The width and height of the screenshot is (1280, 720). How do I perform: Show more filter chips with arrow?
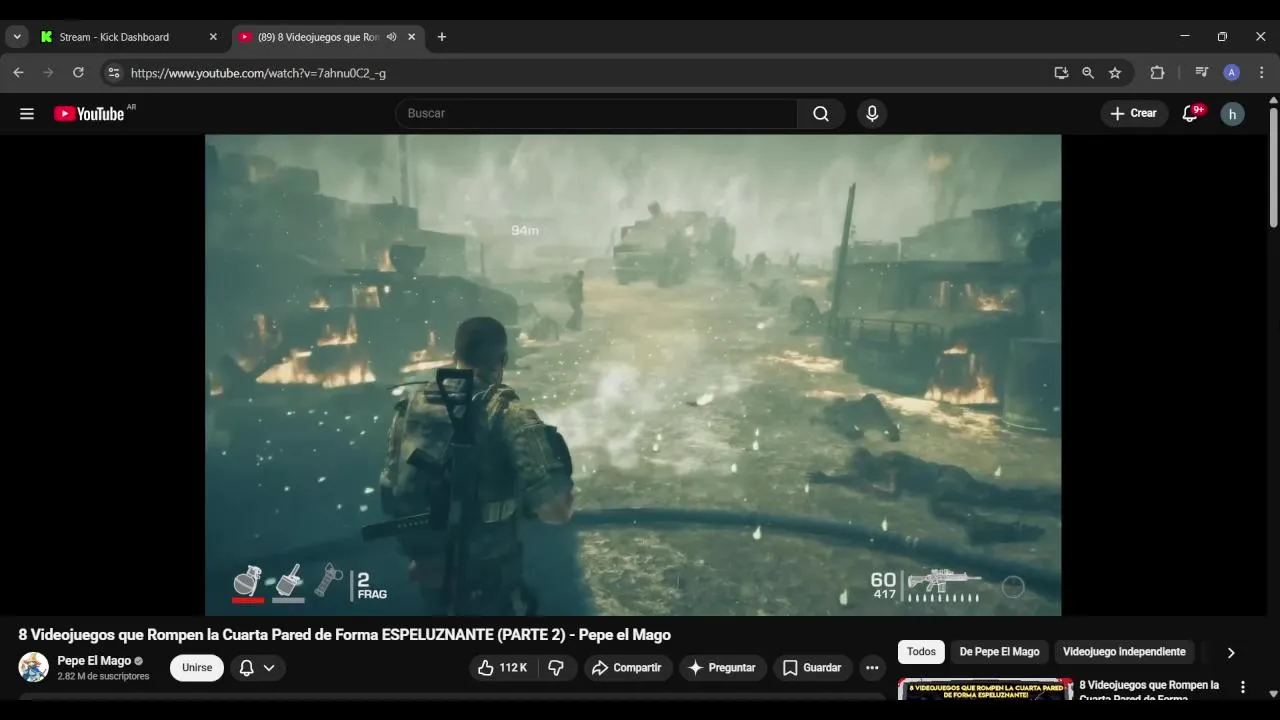coord(1231,652)
